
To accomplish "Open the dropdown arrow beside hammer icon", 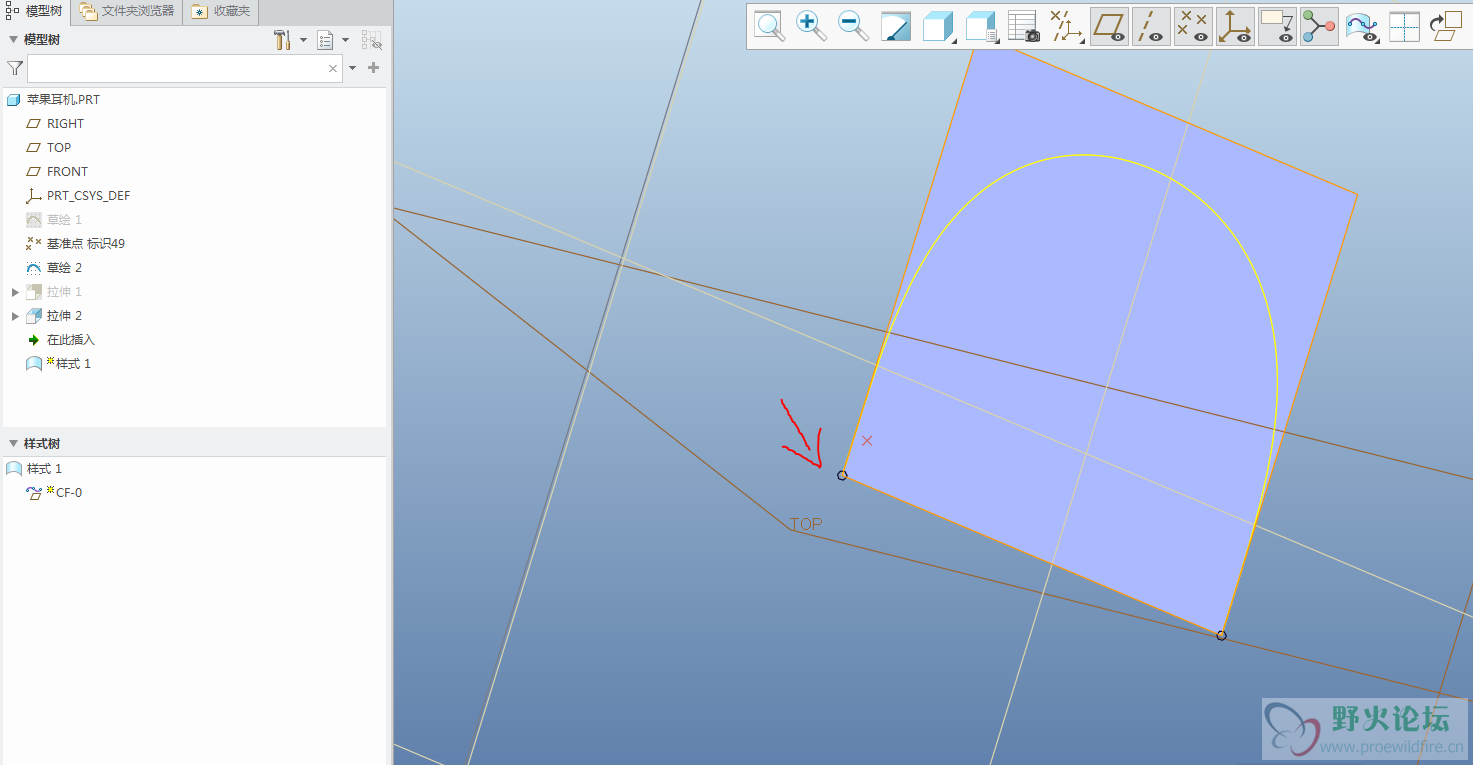I will click(x=303, y=40).
